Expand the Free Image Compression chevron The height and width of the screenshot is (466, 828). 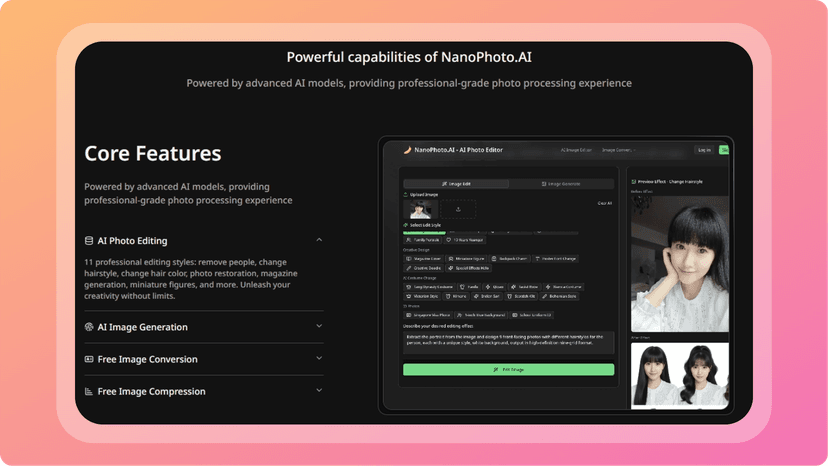(319, 390)
